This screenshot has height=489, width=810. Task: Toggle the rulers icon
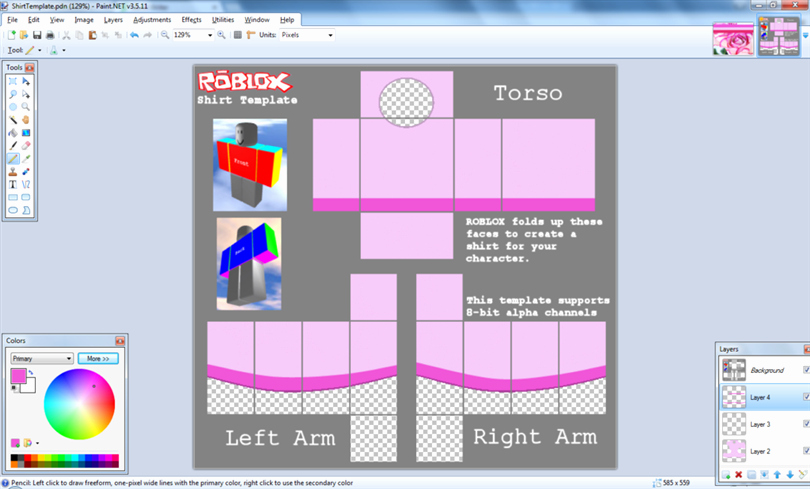251,35
